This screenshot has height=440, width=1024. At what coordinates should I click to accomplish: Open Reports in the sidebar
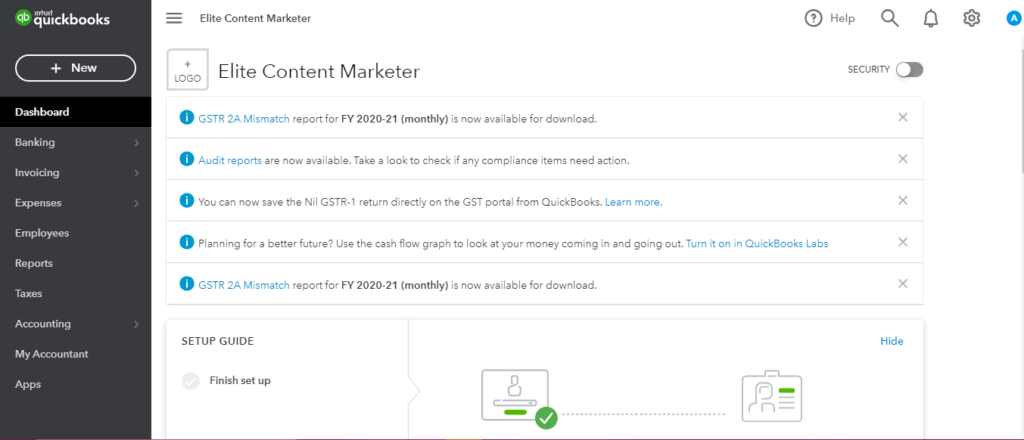34,264
